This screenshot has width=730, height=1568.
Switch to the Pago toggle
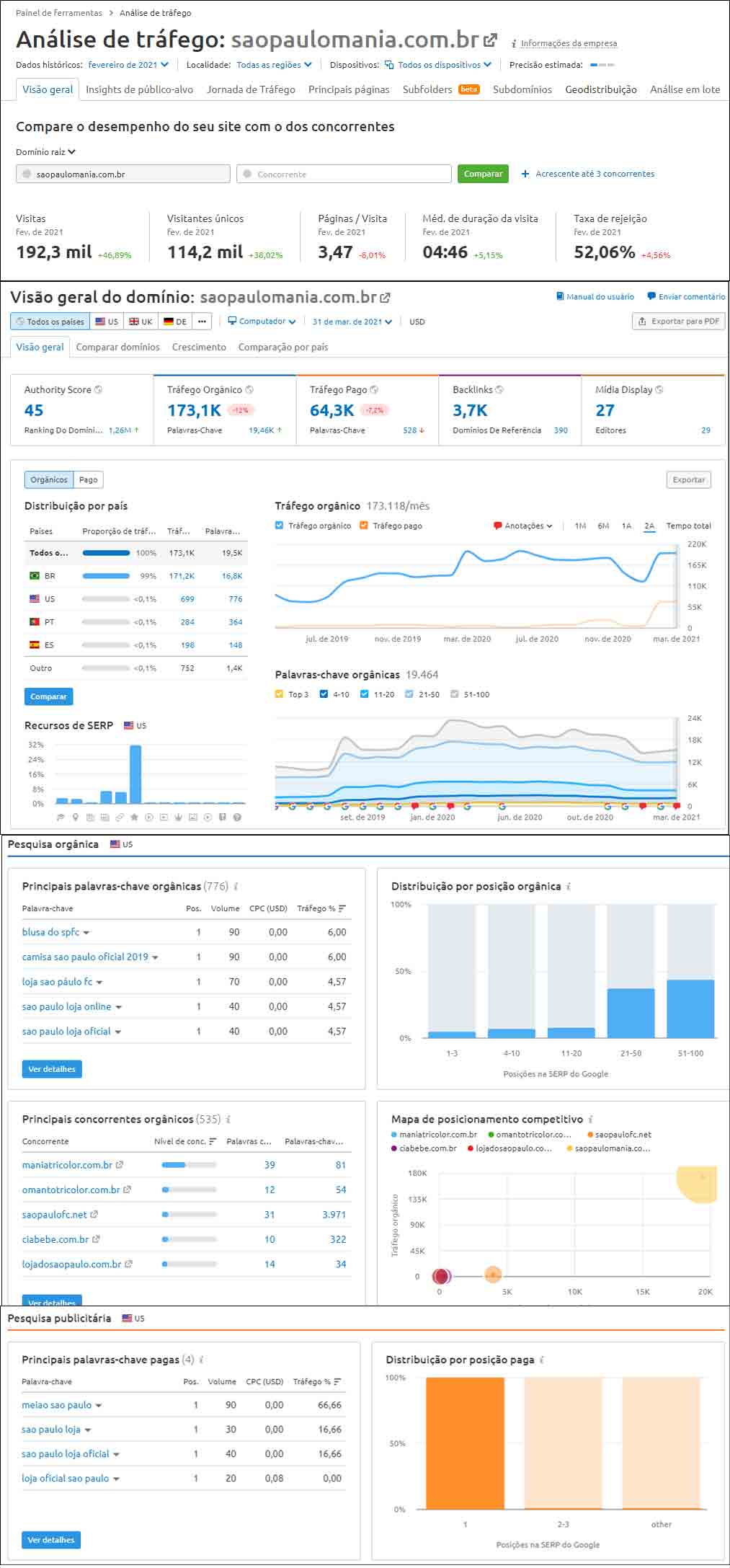coord(88,480)
